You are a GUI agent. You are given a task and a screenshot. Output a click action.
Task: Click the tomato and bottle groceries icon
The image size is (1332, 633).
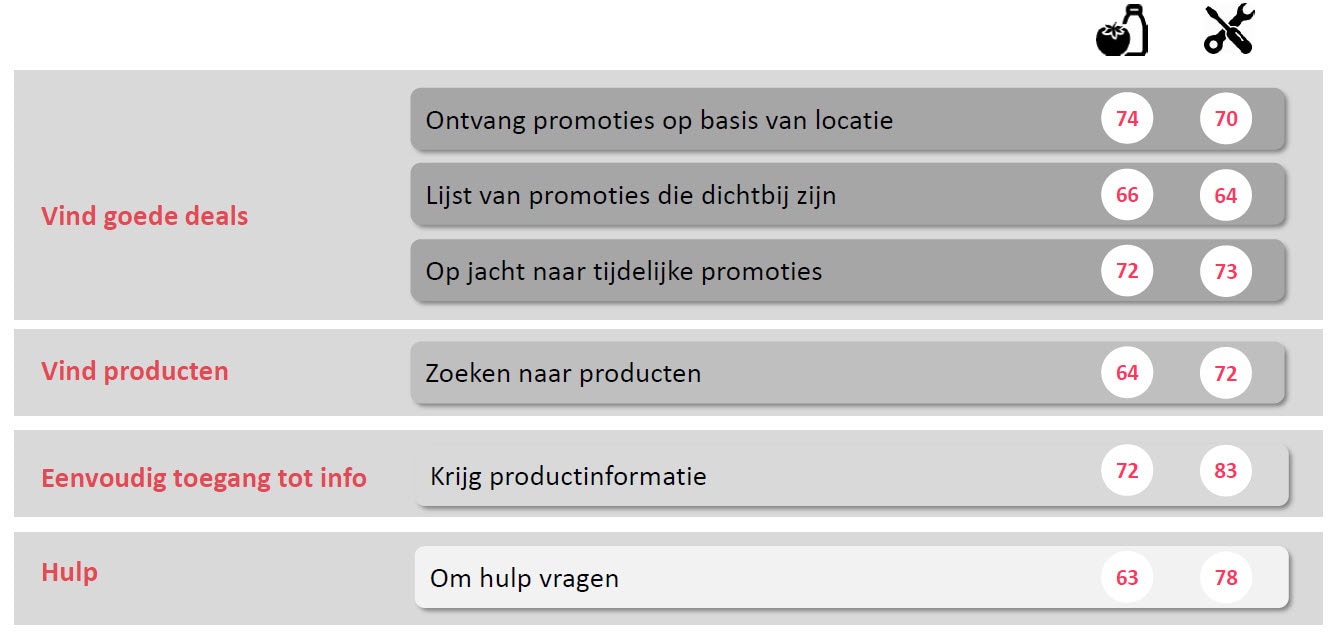point(1122,30)
